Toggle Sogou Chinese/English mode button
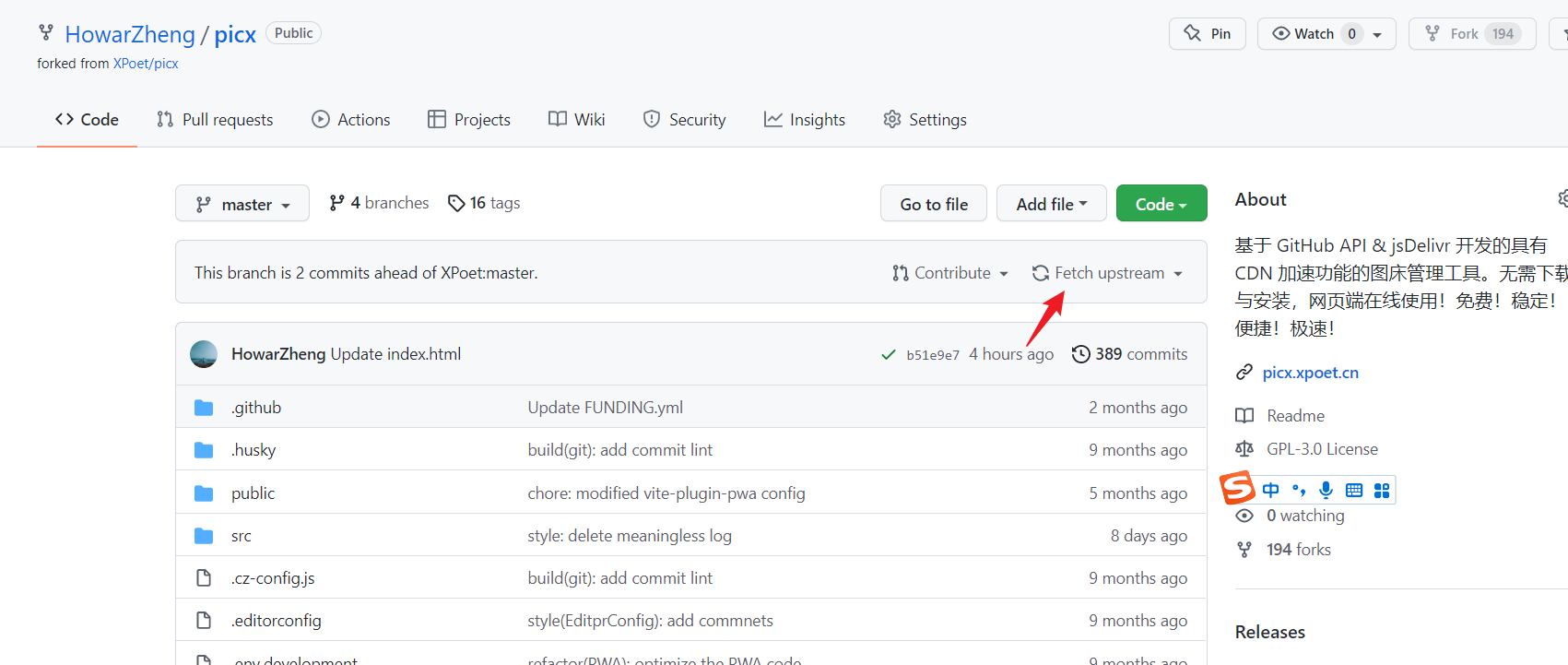The width and height of the screenshot is (1568, 665). pos(1271,490)
